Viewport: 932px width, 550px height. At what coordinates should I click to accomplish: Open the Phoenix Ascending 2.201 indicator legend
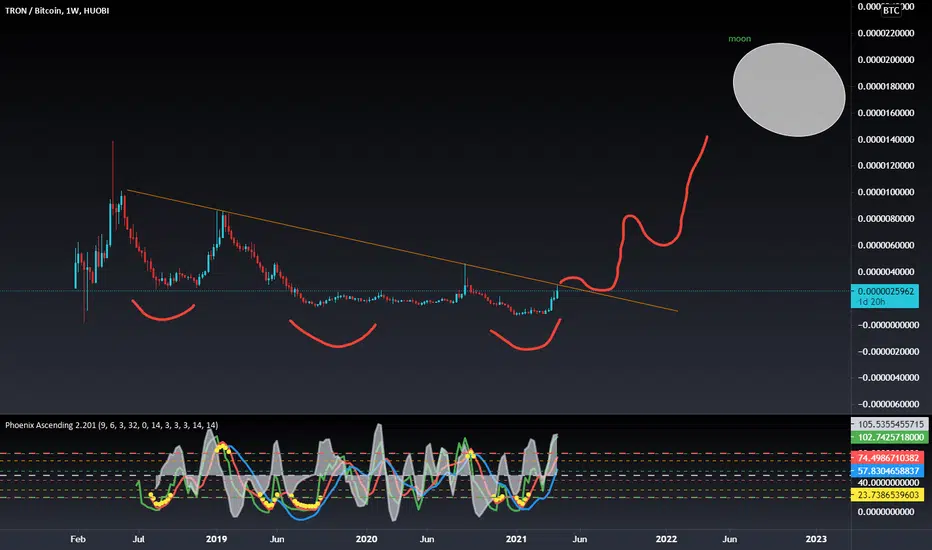112,425
